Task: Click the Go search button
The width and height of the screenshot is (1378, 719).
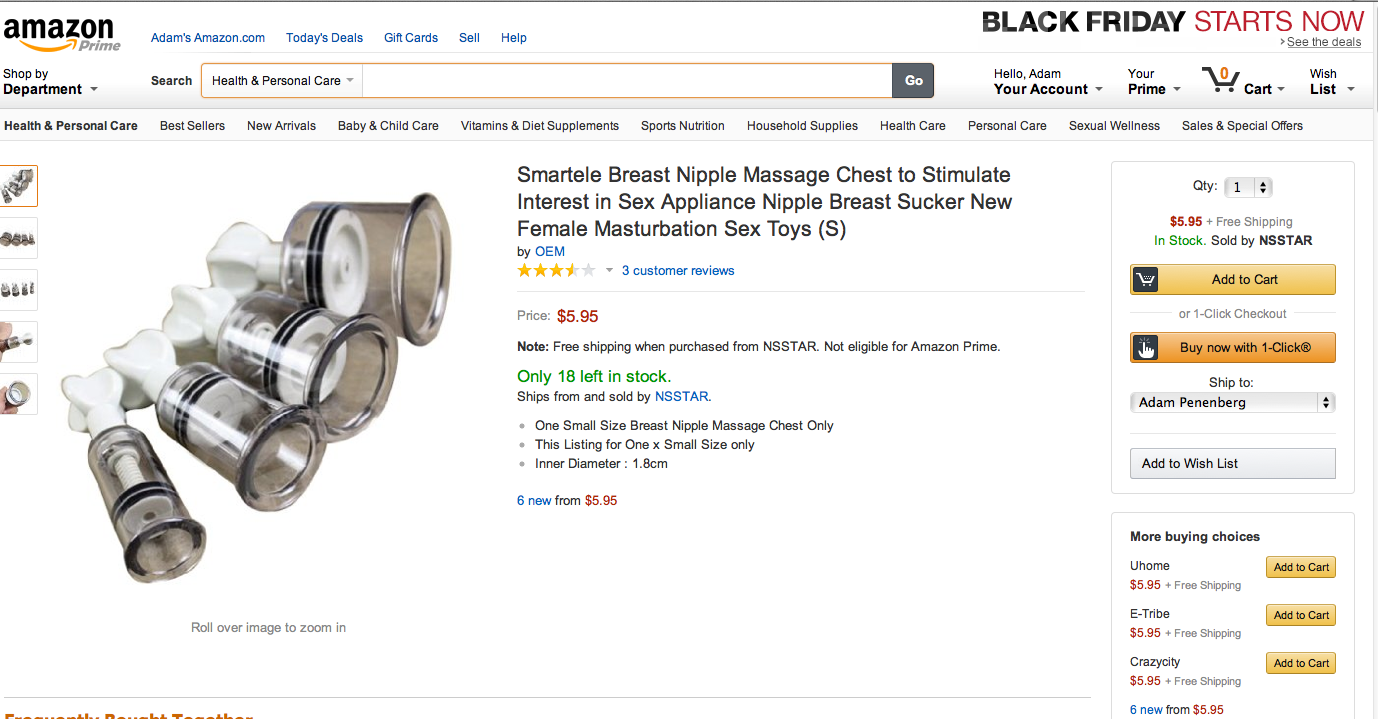Action: [x=913, y=81]
